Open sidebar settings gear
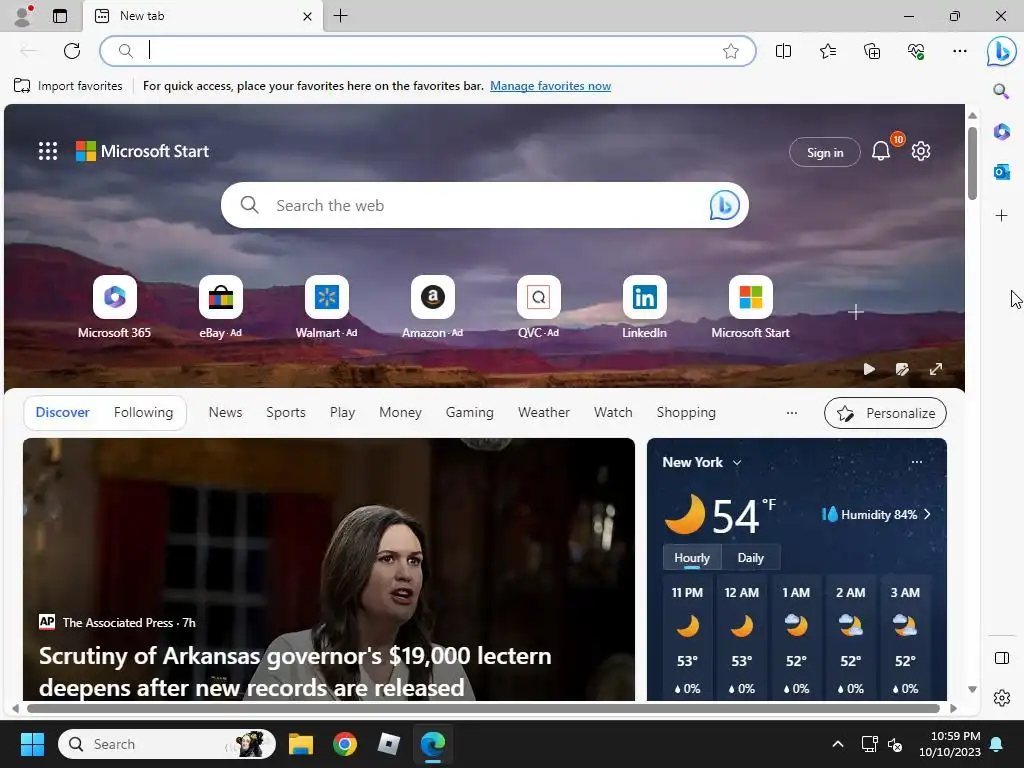1024x768 pixels. point(1001,698)
